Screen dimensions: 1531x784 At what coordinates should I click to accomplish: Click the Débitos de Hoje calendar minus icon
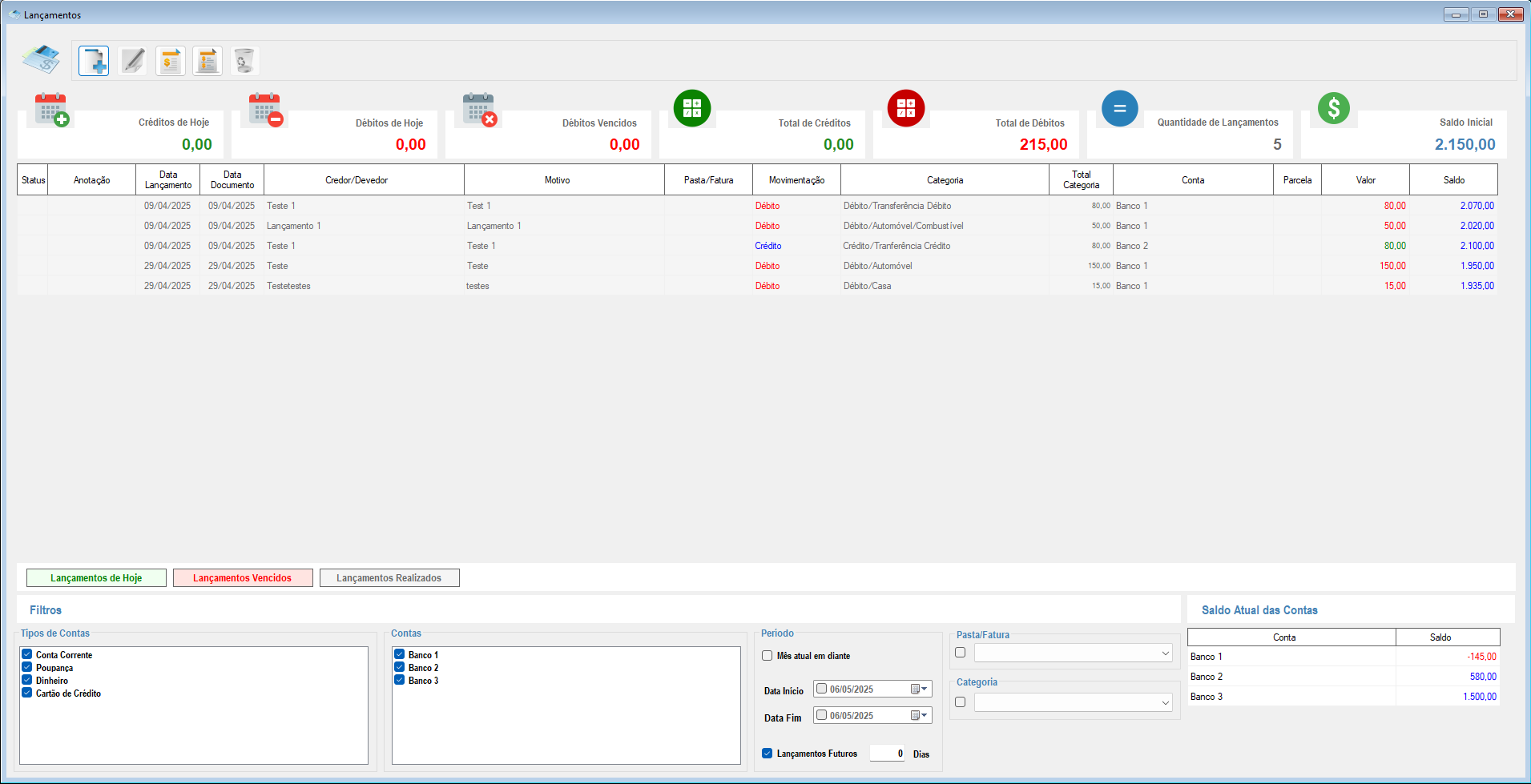(266, 110)
